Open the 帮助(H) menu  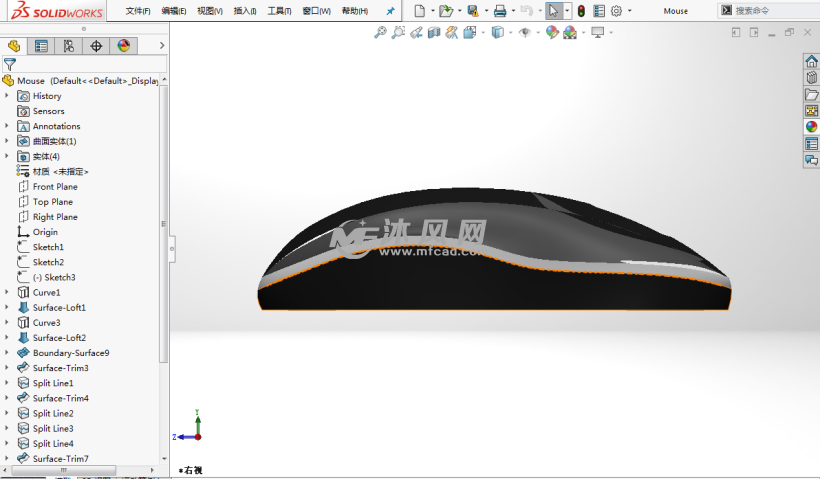coord(355,11)
